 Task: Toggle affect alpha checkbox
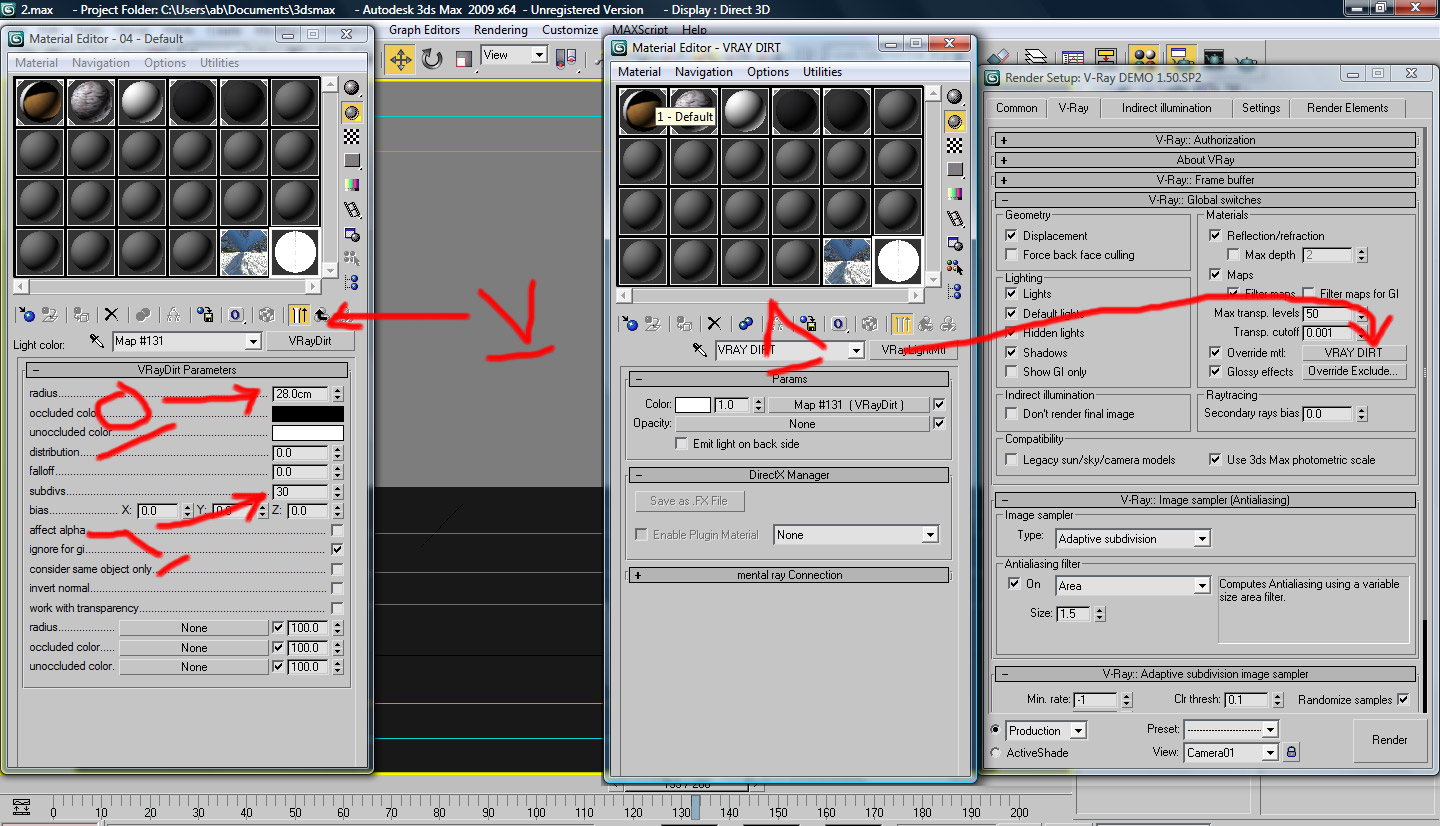click(337, 530)
